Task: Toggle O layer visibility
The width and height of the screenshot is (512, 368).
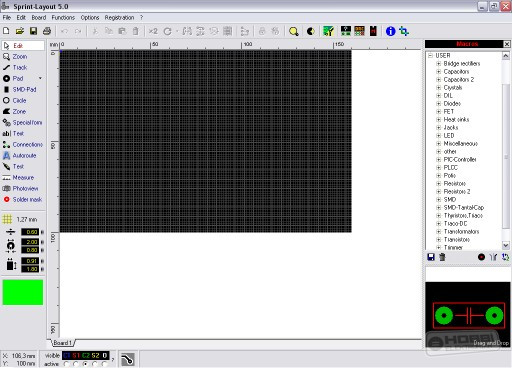Action: point(105,356)
